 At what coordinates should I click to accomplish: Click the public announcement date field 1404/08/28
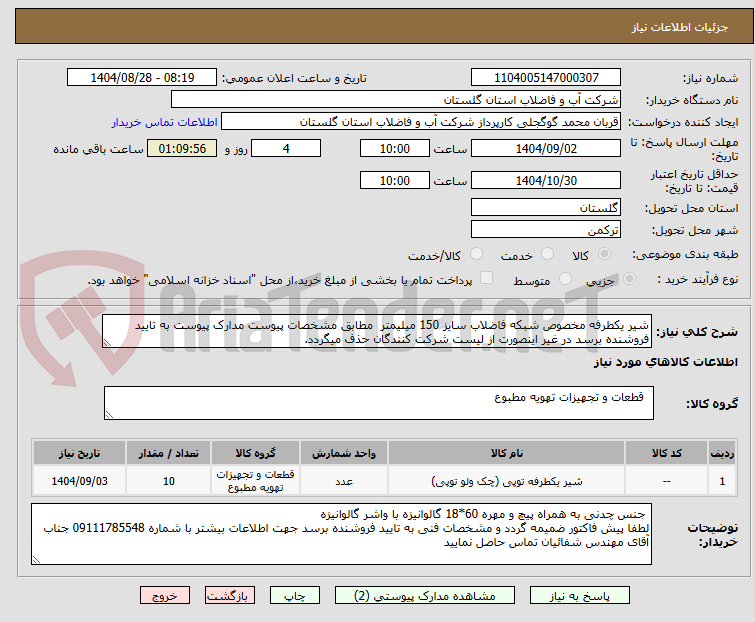(x=142, y=78)
